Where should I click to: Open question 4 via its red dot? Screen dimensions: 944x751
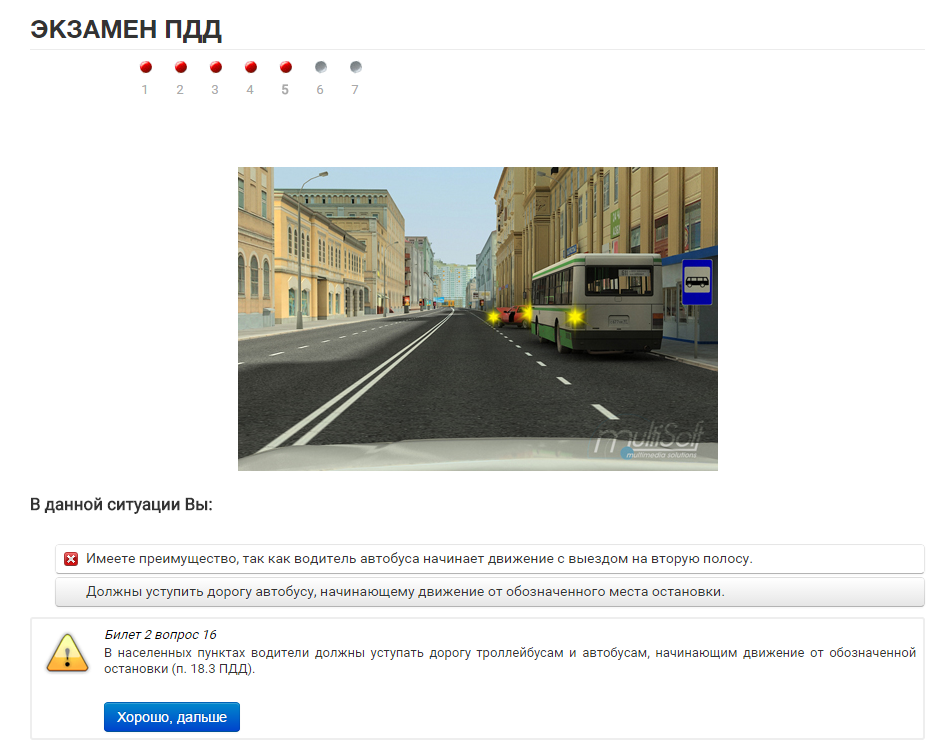pyautogui.click(x=250, y=68)
